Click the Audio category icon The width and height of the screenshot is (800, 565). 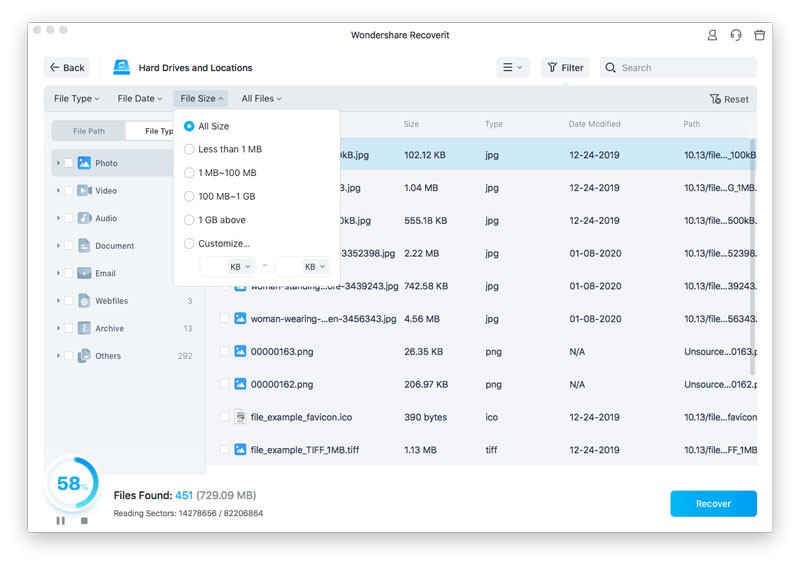point(84,218)
